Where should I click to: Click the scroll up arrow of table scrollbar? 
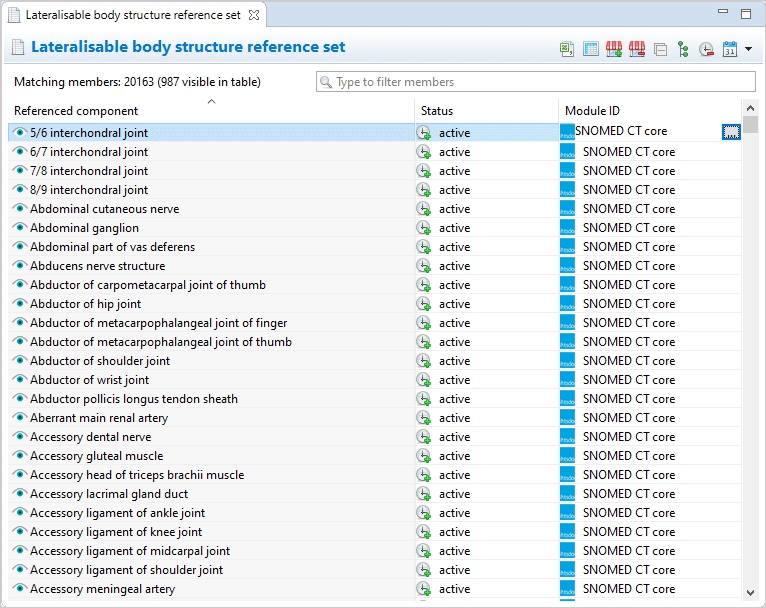750,108
